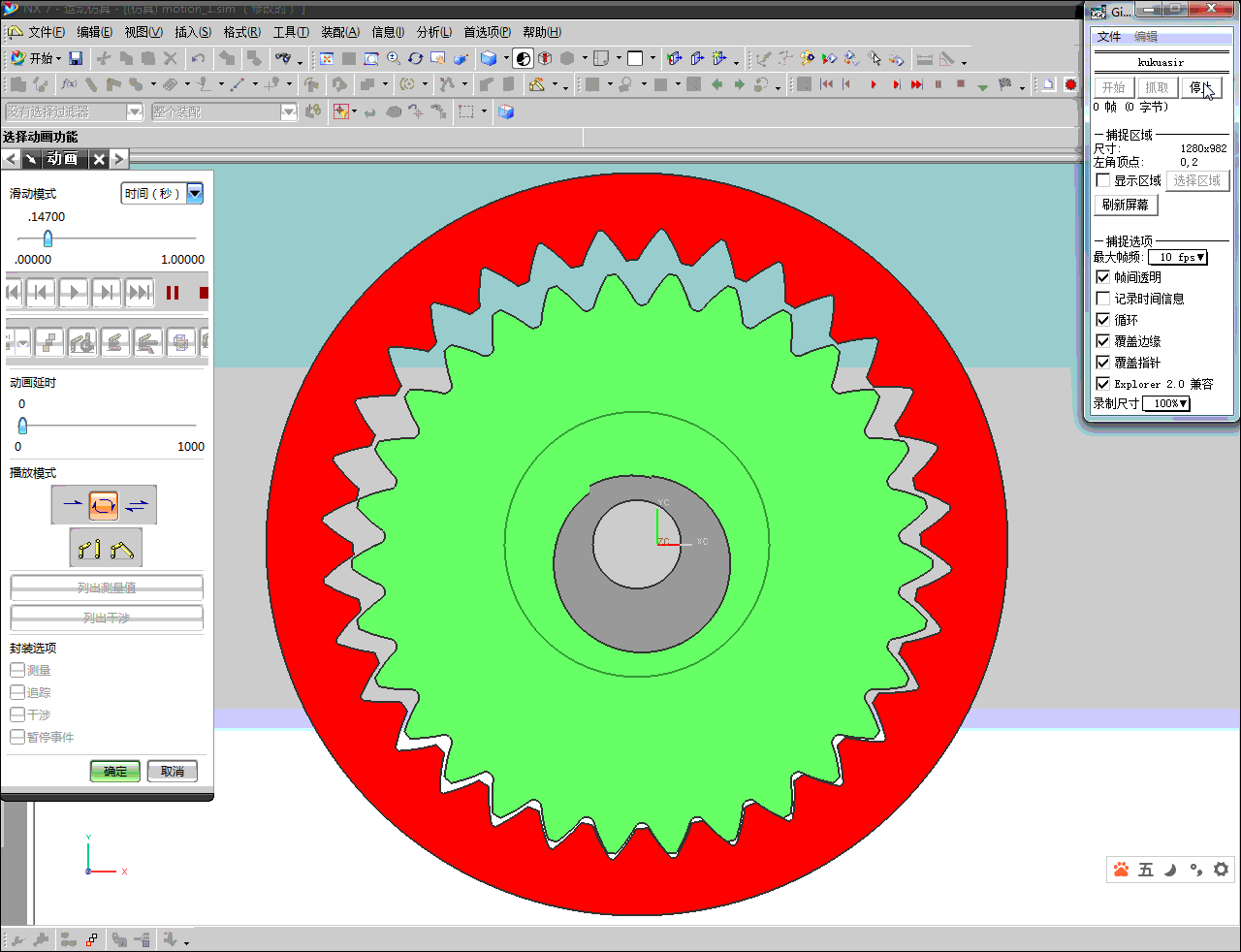Select loop playback mode icon
The width and height of the screenshot is (1241, 952).
point(104,504)
